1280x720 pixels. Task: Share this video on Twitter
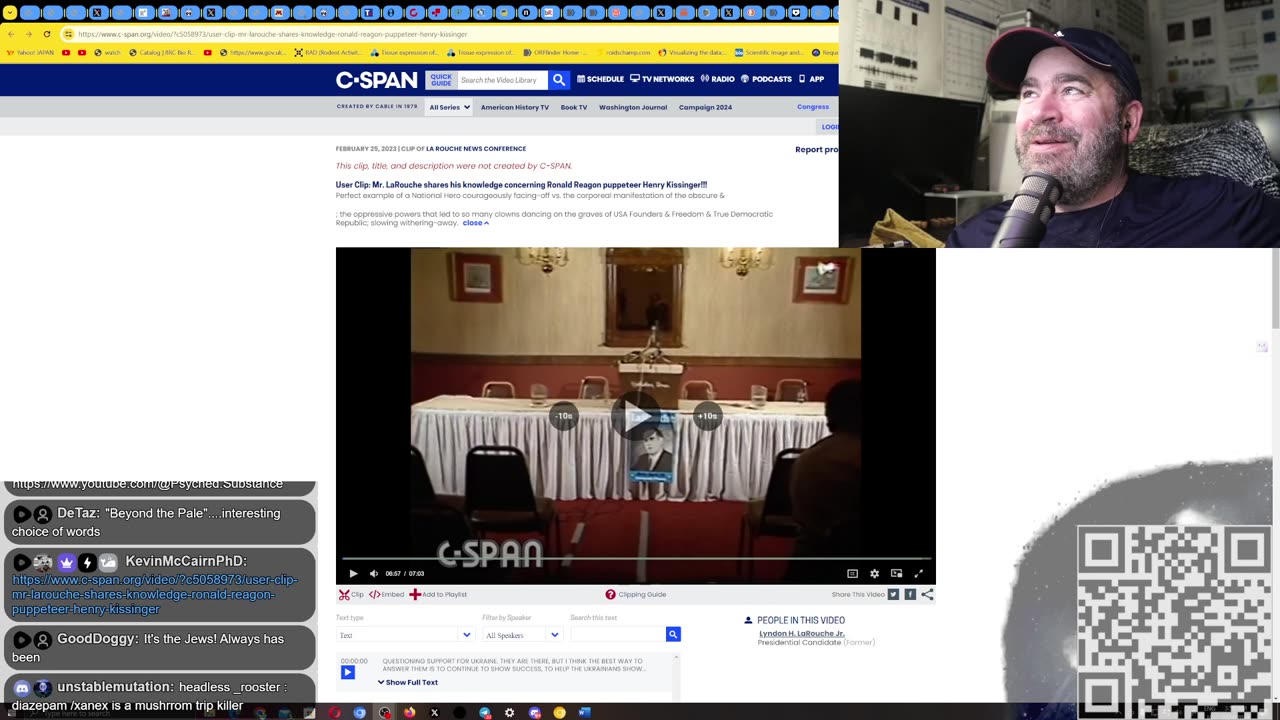pos(893,594)
